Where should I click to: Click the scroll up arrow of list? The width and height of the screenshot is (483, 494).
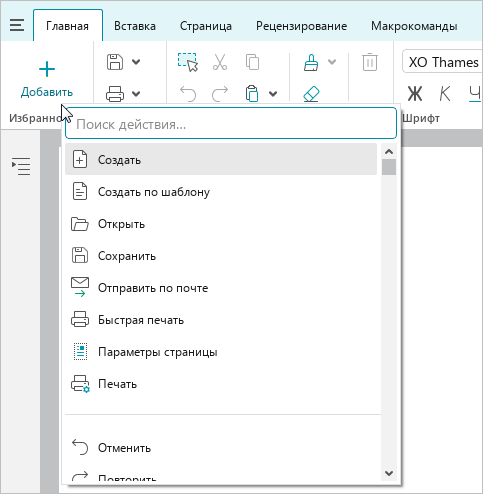pyautogui.click(x=389, y=152)
